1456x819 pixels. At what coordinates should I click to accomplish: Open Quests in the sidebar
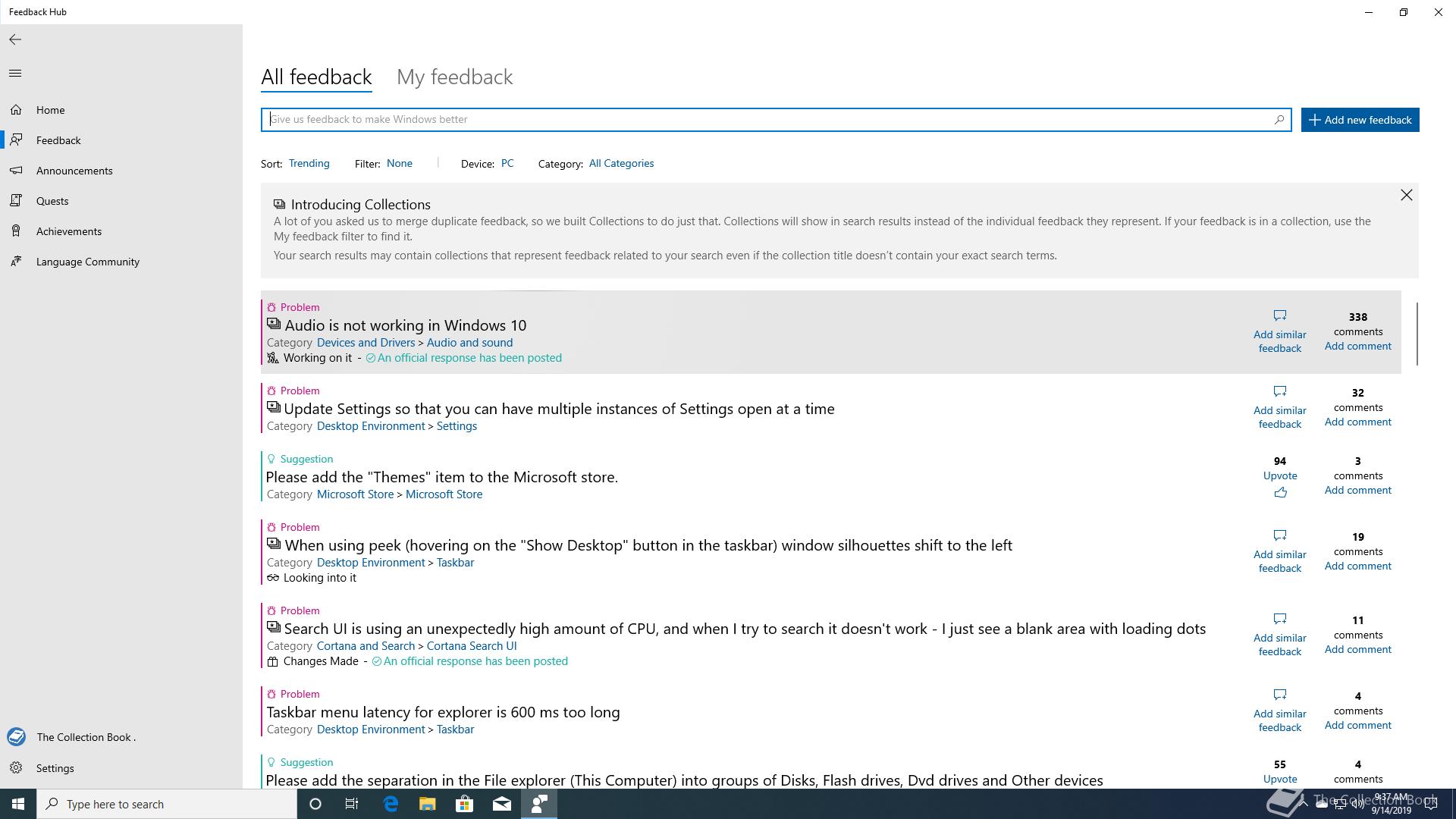tap(121, 201)
